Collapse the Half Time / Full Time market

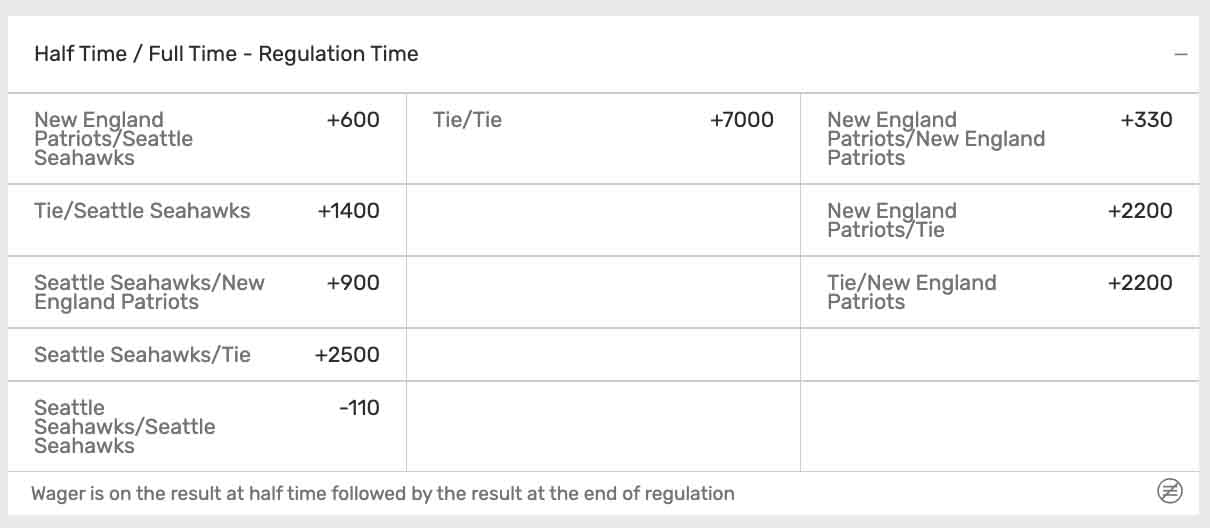coord(1181,55)
